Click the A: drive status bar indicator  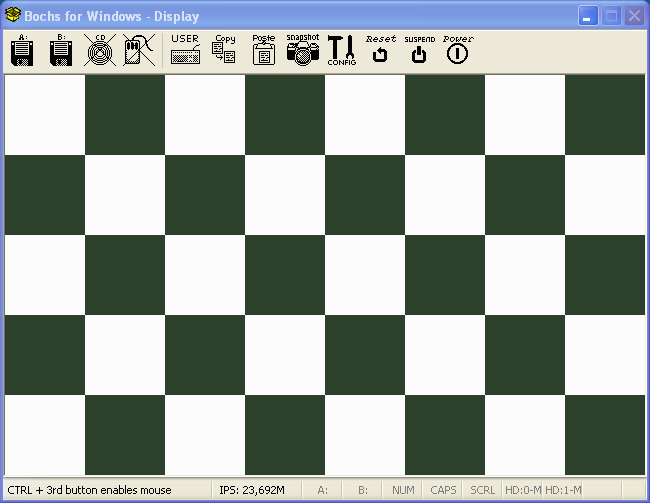point(323,490)
